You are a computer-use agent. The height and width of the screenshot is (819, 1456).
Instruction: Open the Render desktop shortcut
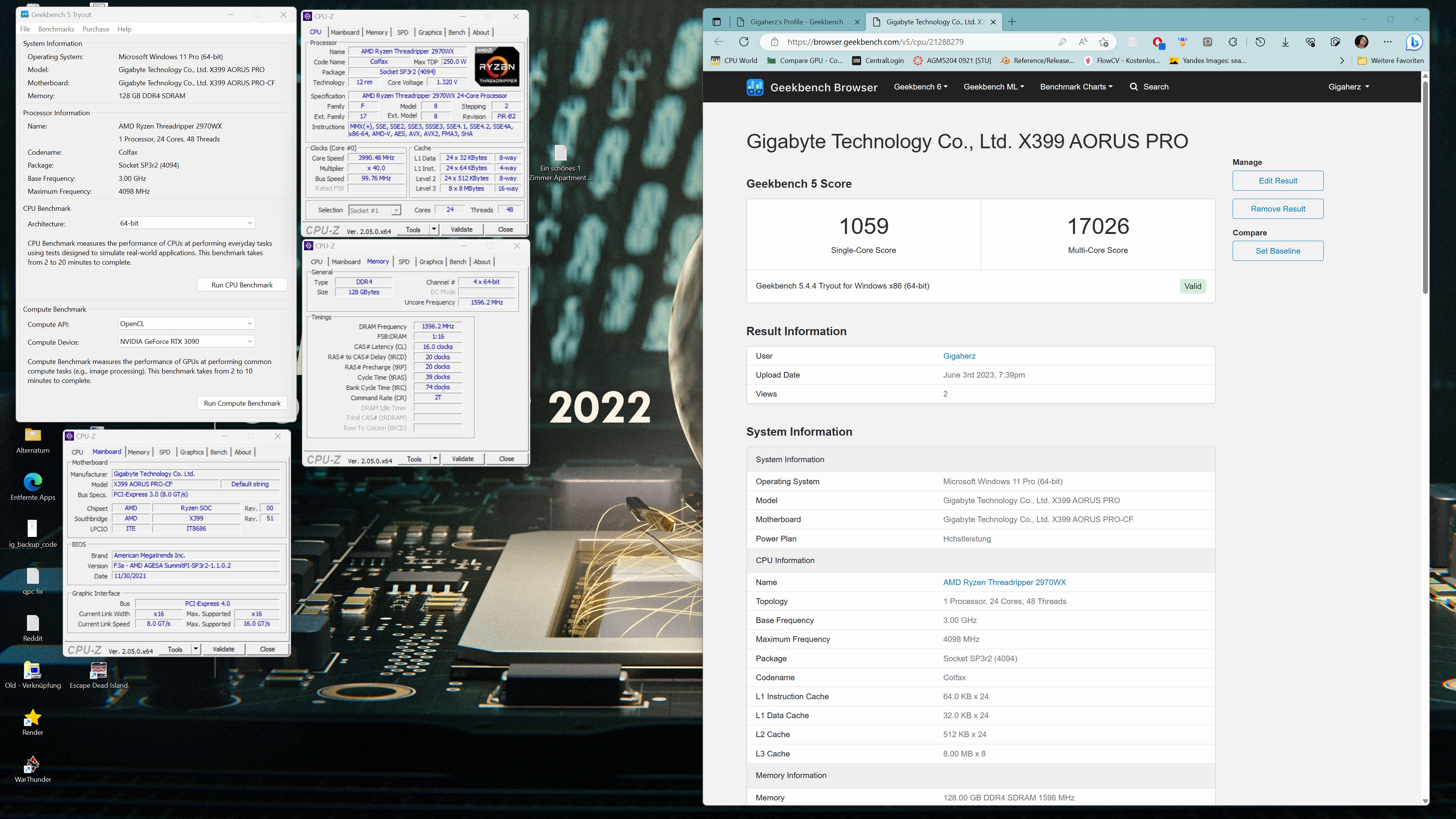point(33,722)
